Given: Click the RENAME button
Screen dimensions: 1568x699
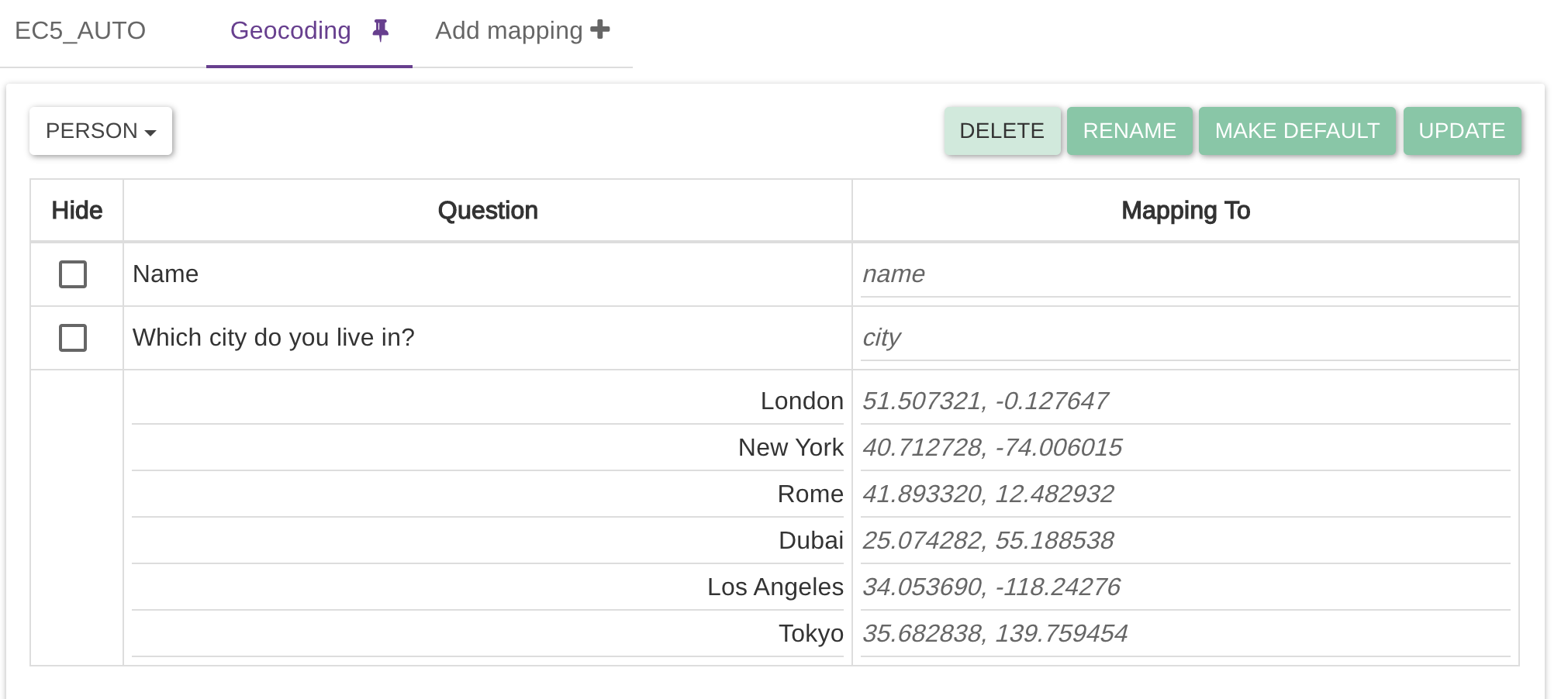Looking at the screenshot, I should pos(1129,131).
